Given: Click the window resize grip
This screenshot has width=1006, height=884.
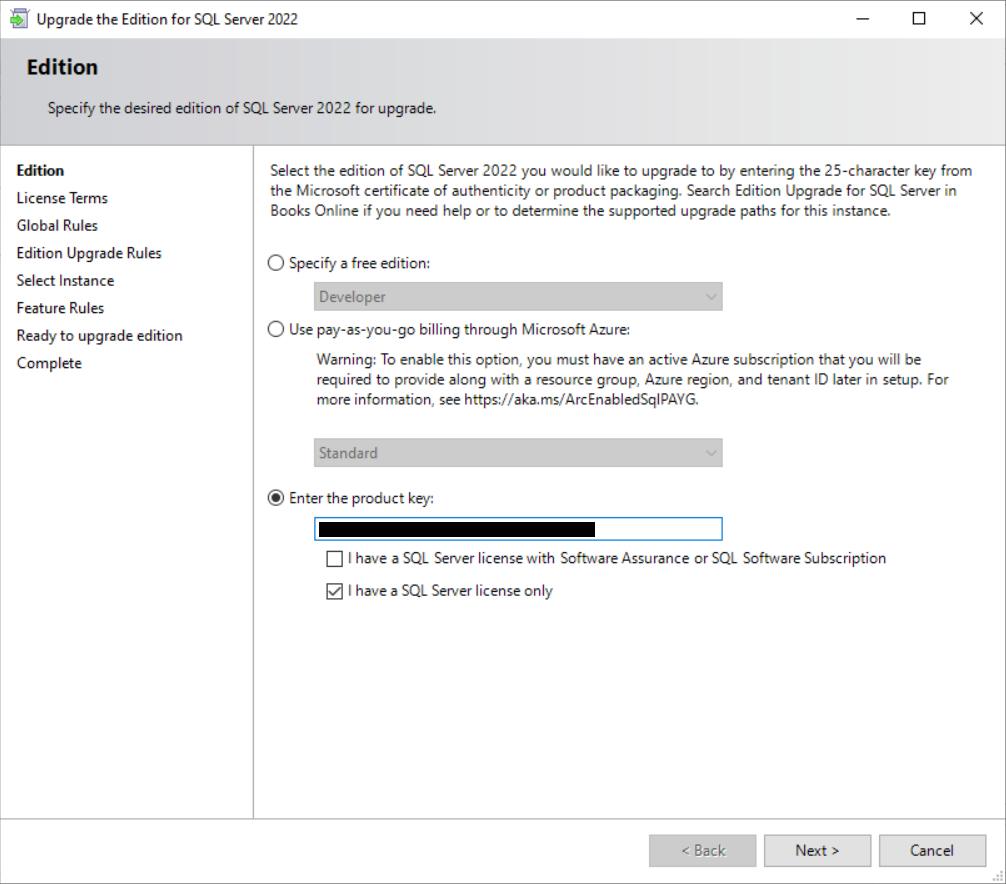Looking at the screenshot, I should 998,876.
